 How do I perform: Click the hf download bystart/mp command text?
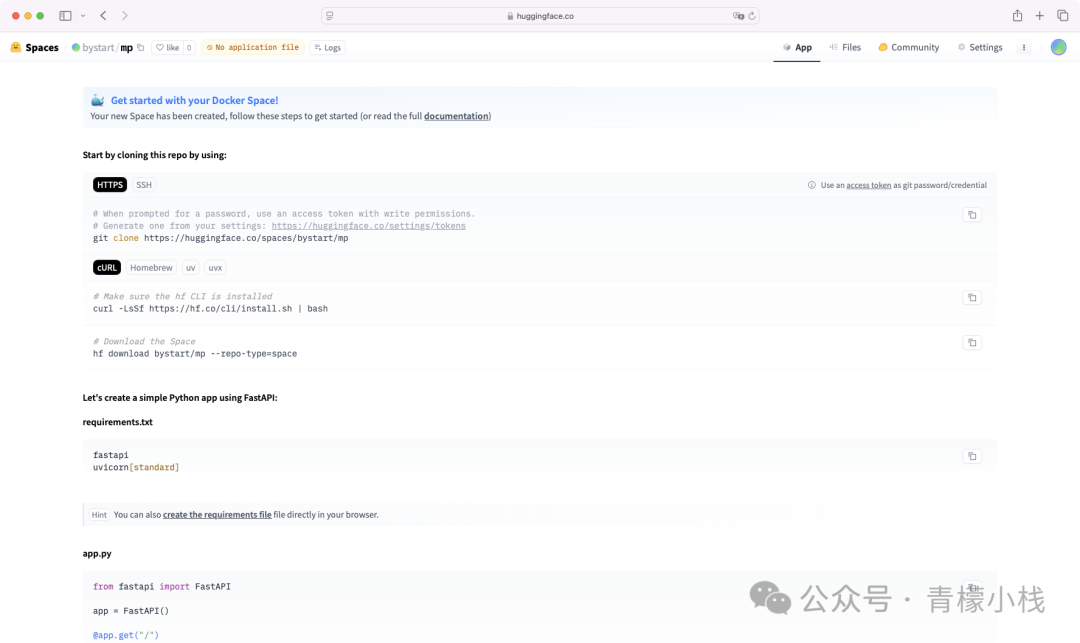195,354
